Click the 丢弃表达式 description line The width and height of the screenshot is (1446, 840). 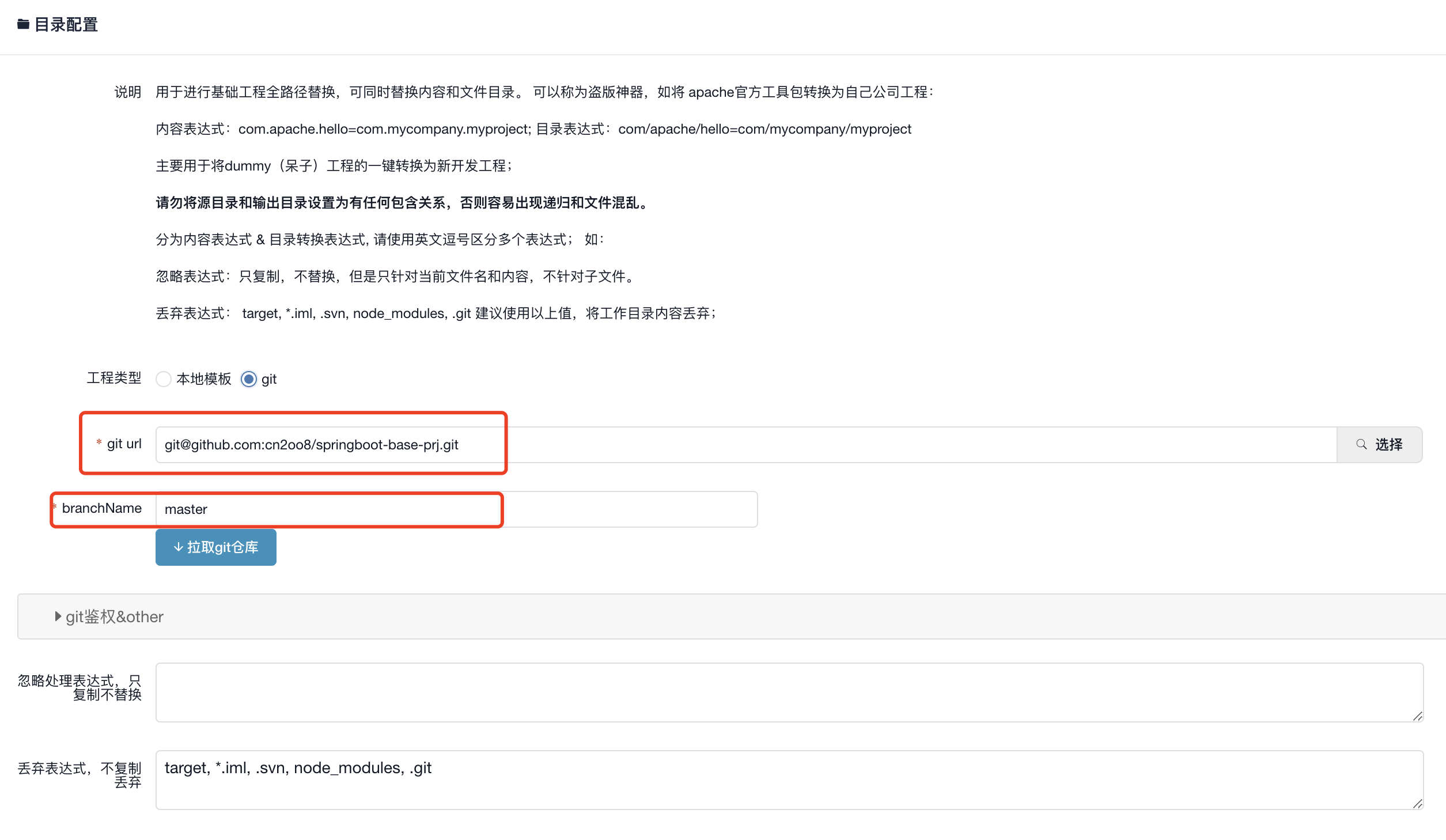coord(436,313)
